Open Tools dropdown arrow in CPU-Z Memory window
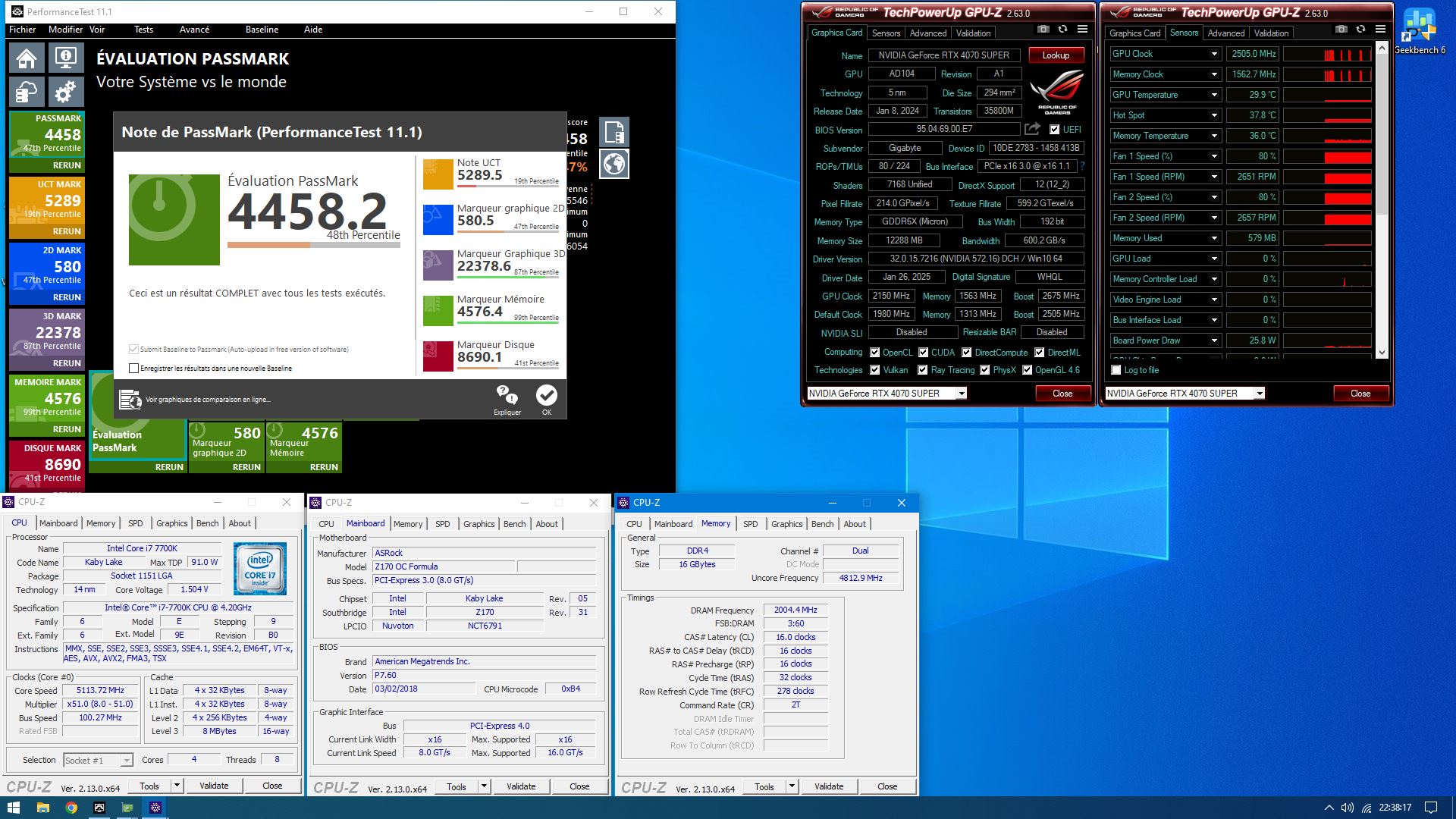This screenshot has width=1456, height=819. [792, 786]
